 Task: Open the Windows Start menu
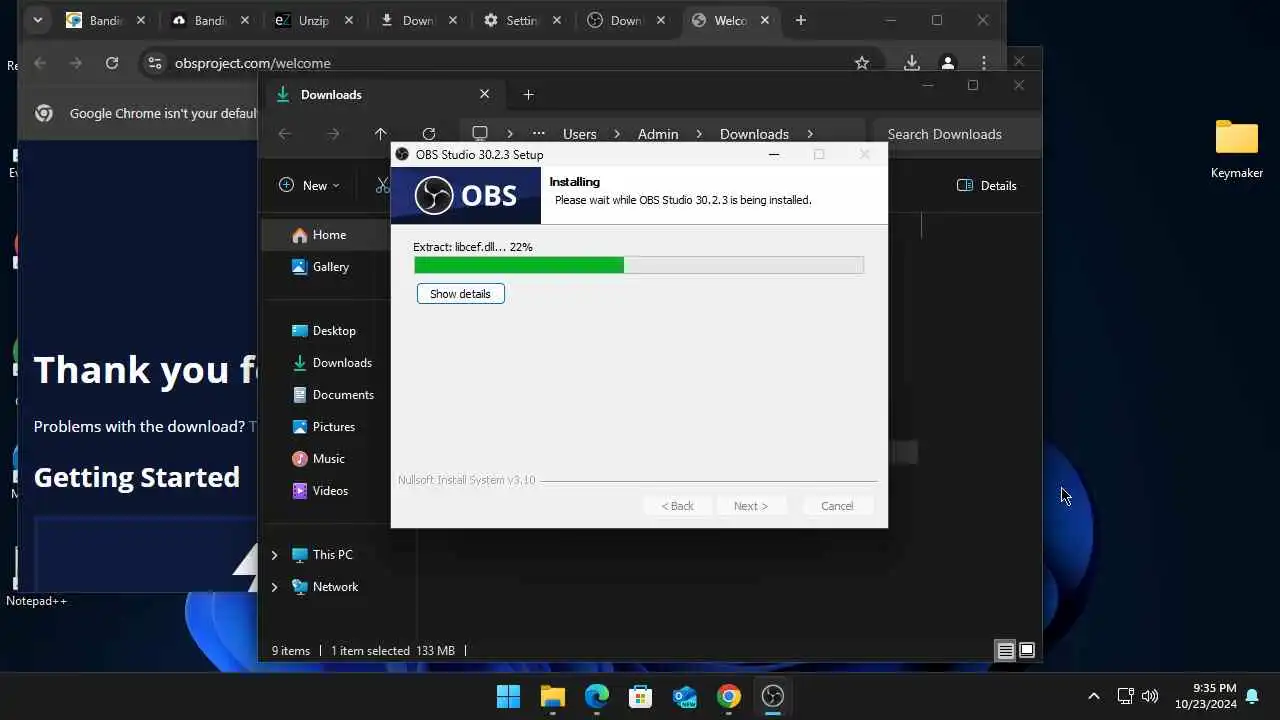tap(508, 696)
